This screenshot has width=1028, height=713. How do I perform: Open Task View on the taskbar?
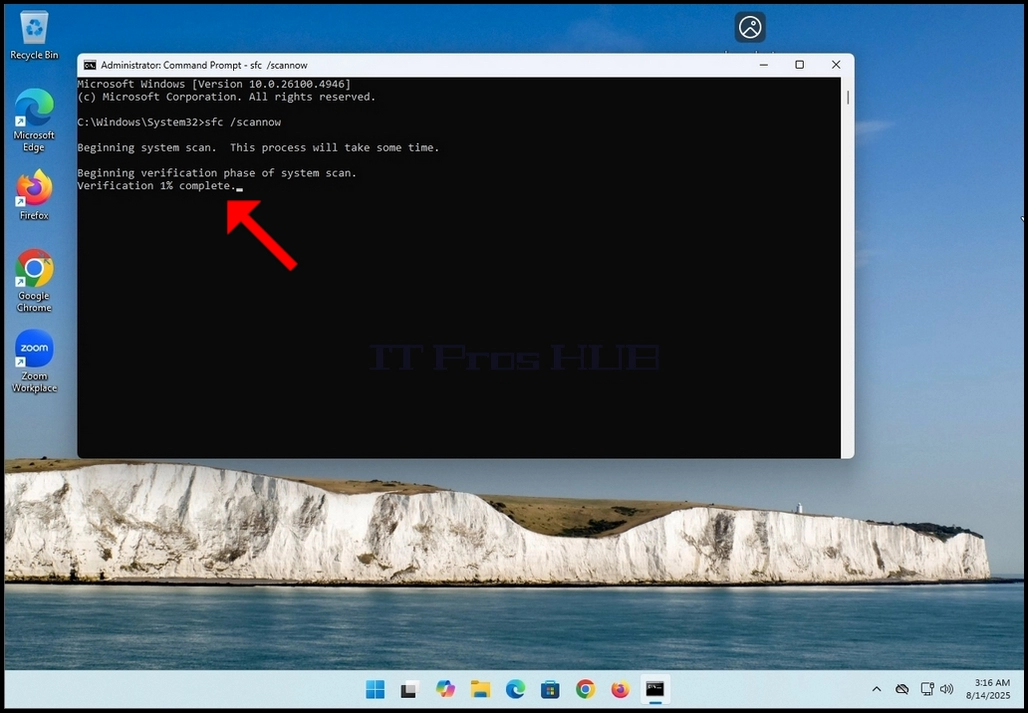[410, 689]
